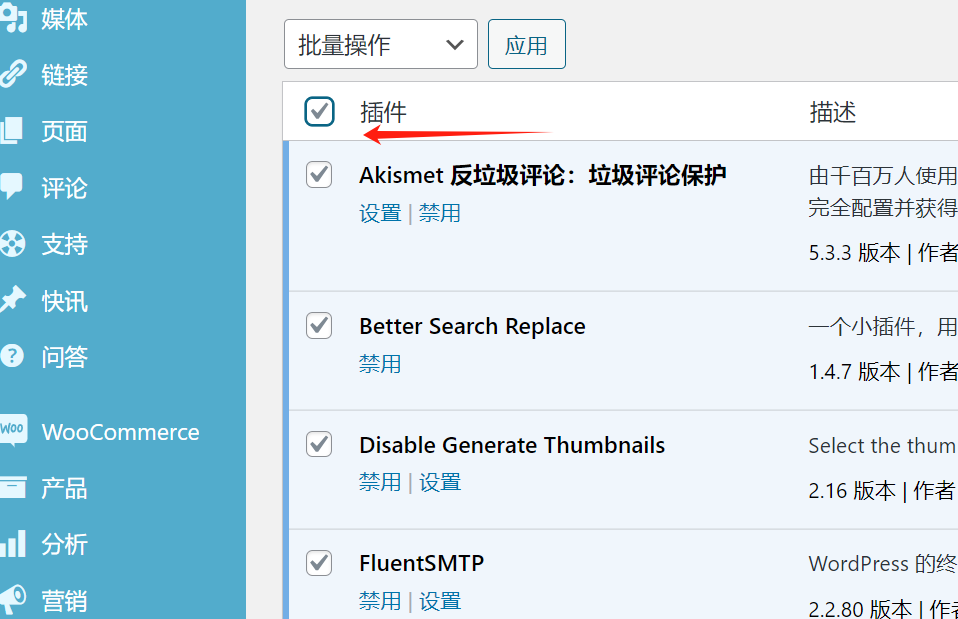This screenshot has height=619, width=958.
Task: Click the pushpin icon beside 快讯
Action: (x=13, y=300)
